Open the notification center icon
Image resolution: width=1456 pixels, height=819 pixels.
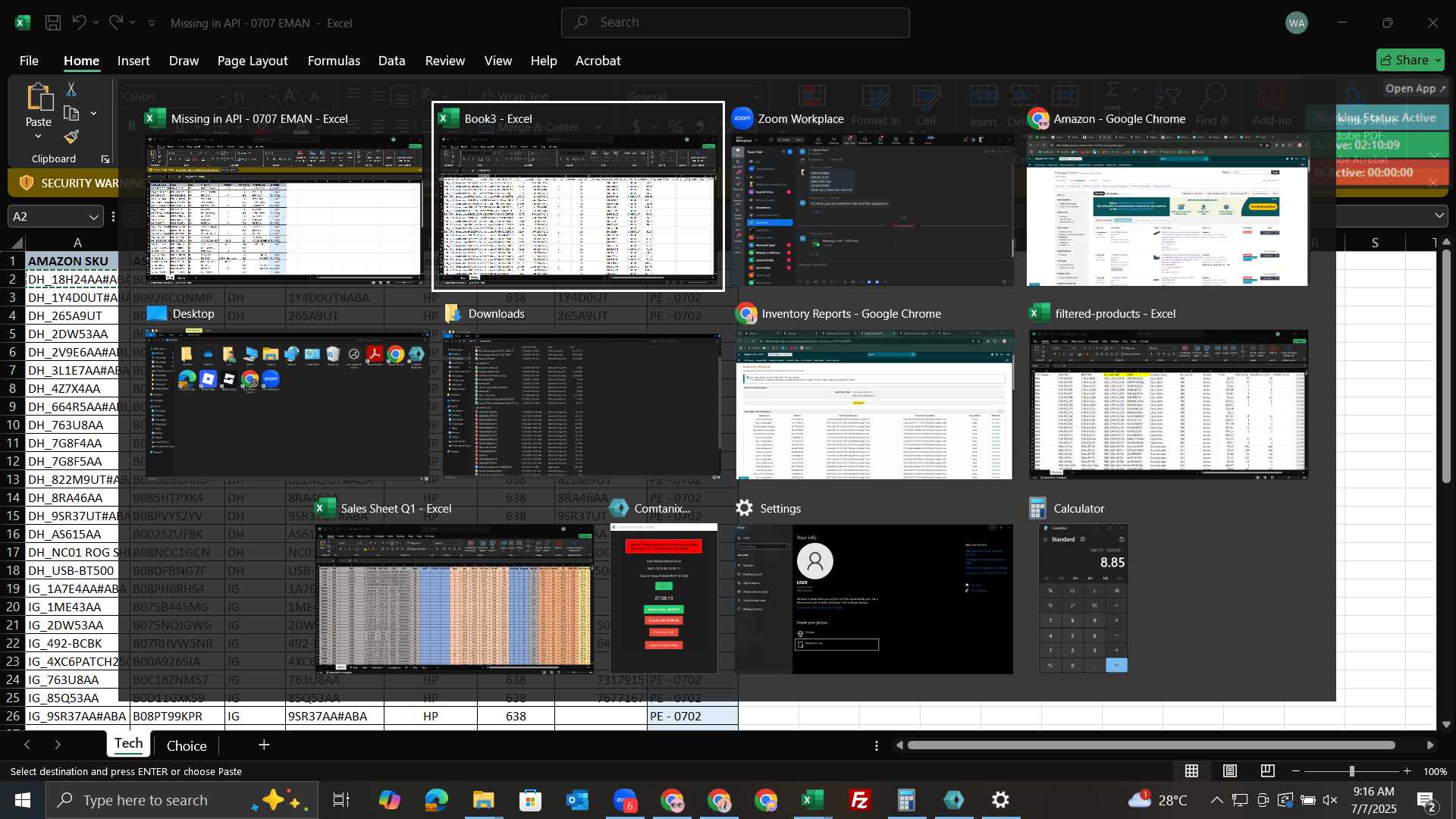(1426, 800)
